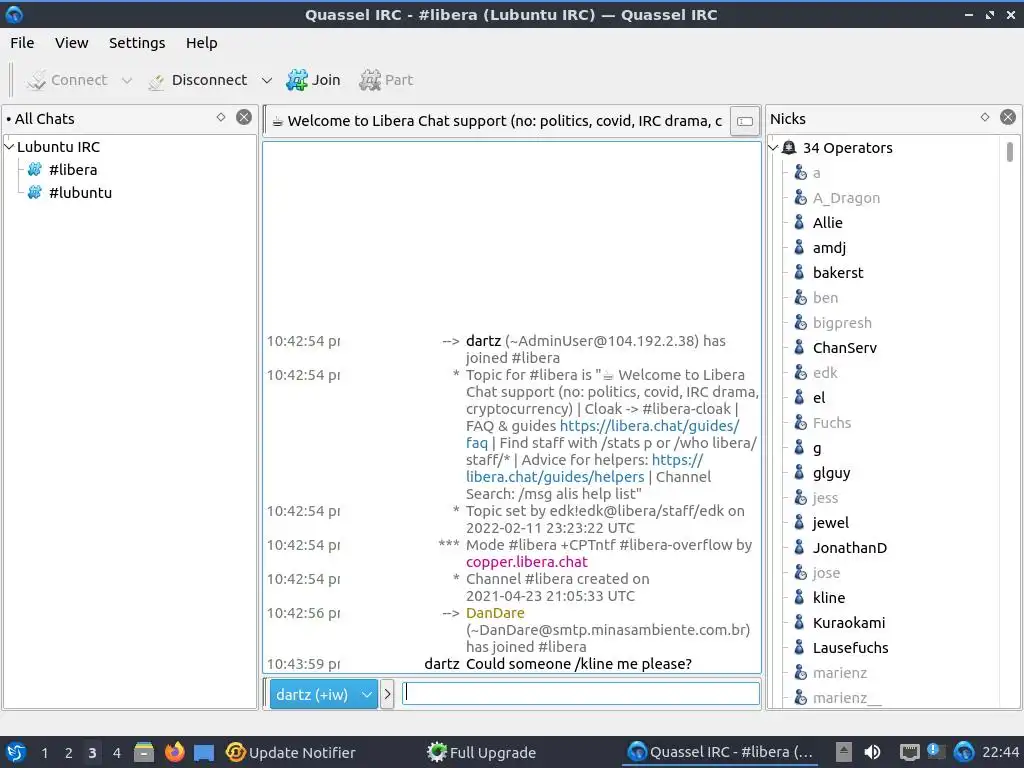Open the Settings menu
Viewport: 1024px width, 768px height.
pyautogui.click(x=136, y=43)
